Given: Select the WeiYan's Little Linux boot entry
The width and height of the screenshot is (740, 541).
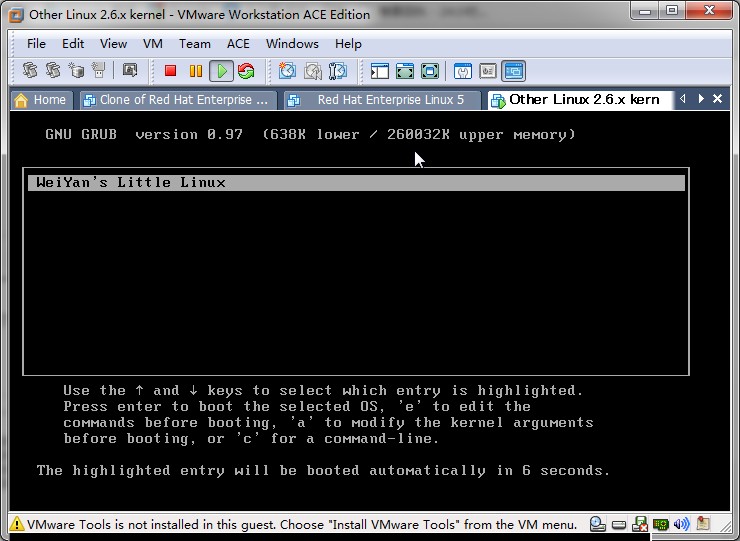Looking at the screenshot, I should pyautogui.click(x=356, y=183).
